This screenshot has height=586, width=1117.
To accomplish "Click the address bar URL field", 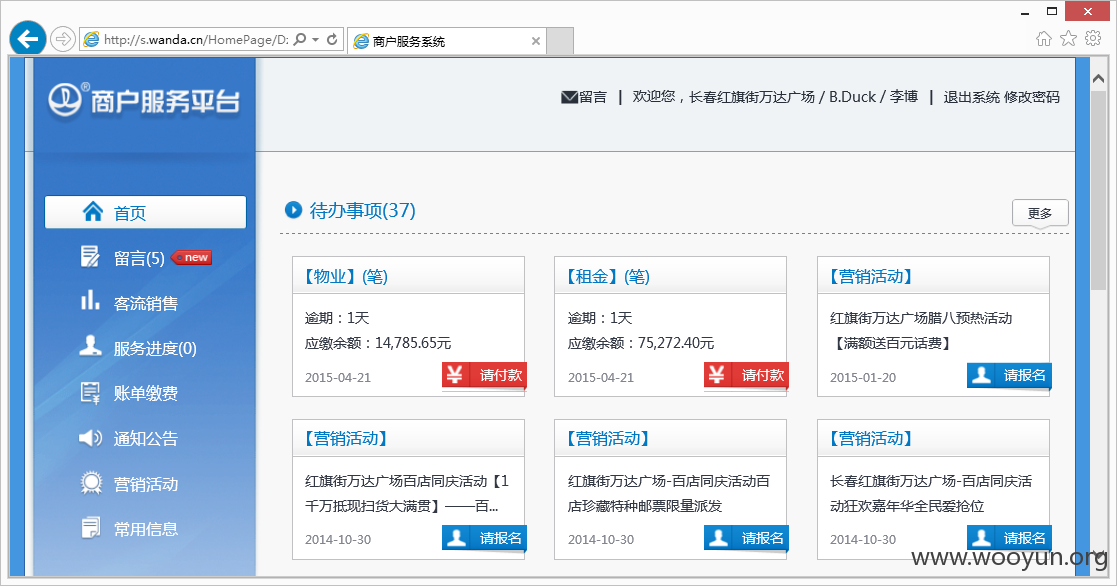I will [x=196, y=40].
